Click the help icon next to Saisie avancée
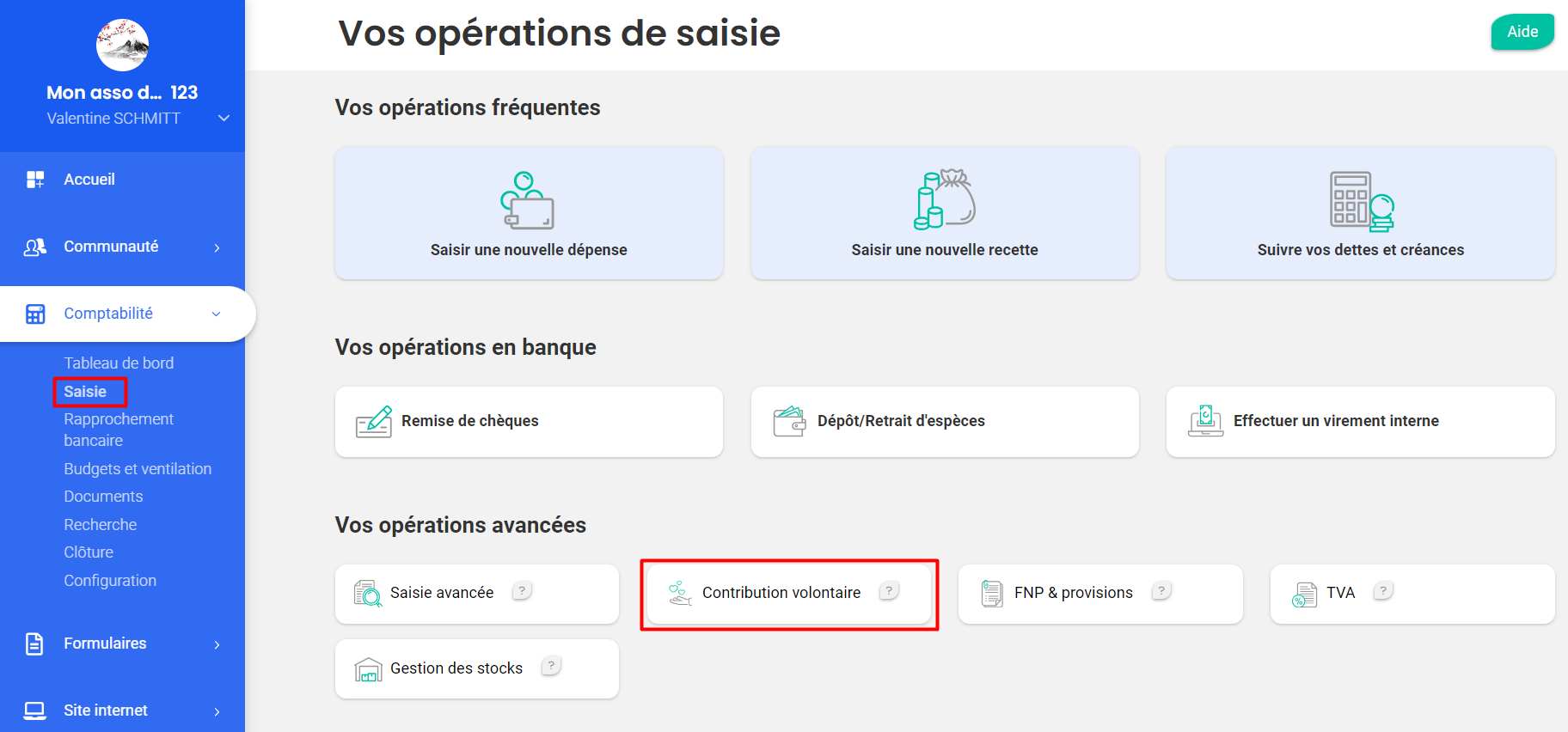 (x=522, y=591)
